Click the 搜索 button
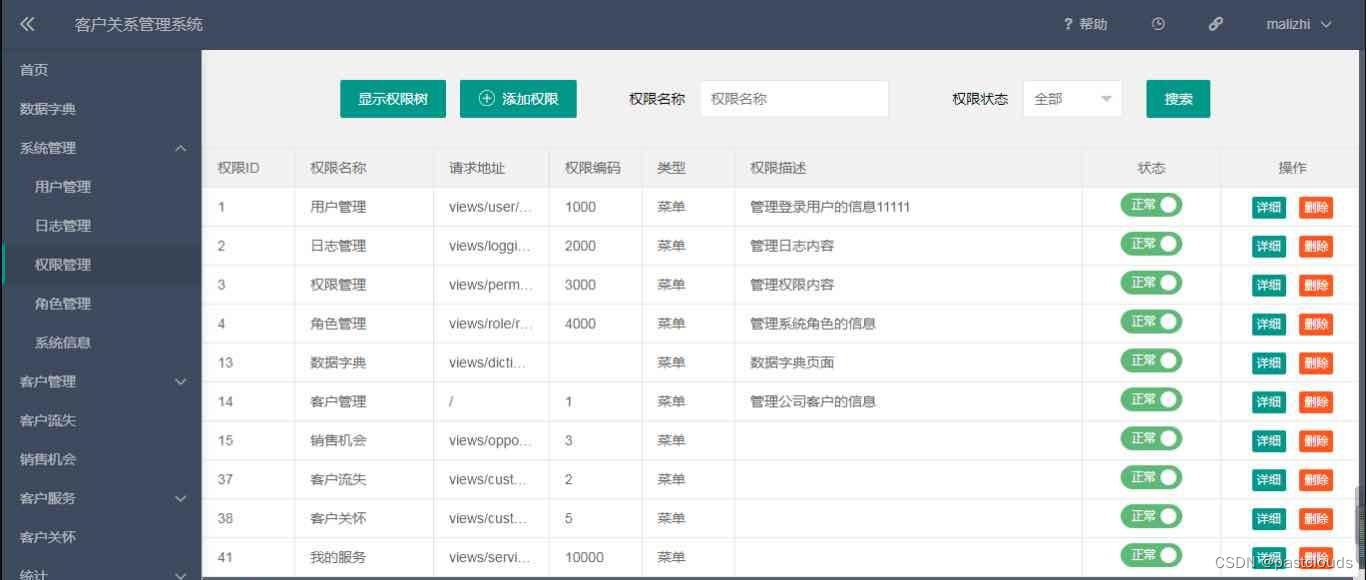1368x580 pixels. pos(1178,99)
